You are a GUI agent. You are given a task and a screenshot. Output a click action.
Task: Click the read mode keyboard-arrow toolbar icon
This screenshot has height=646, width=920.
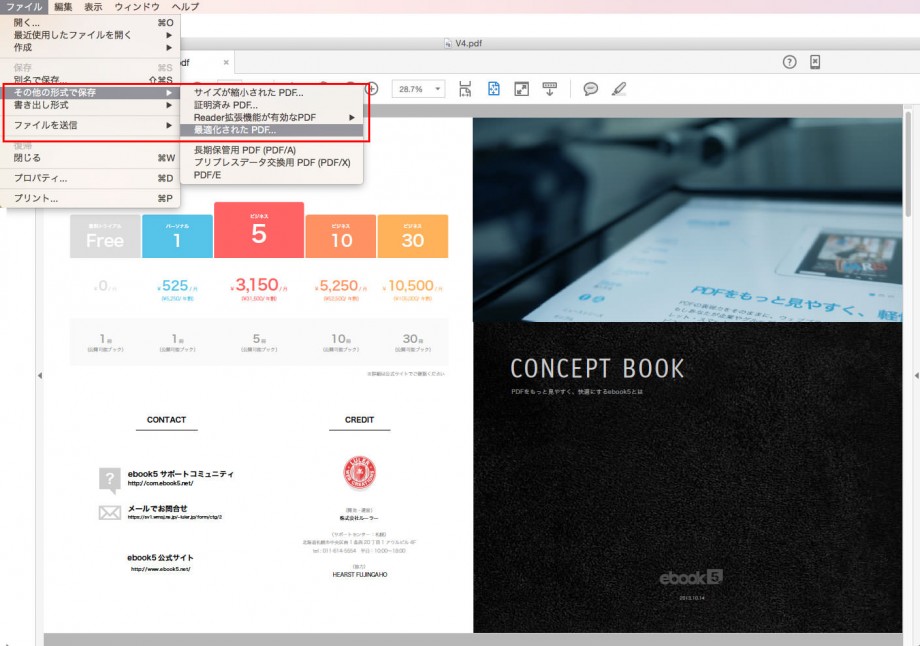click(549, 89)
